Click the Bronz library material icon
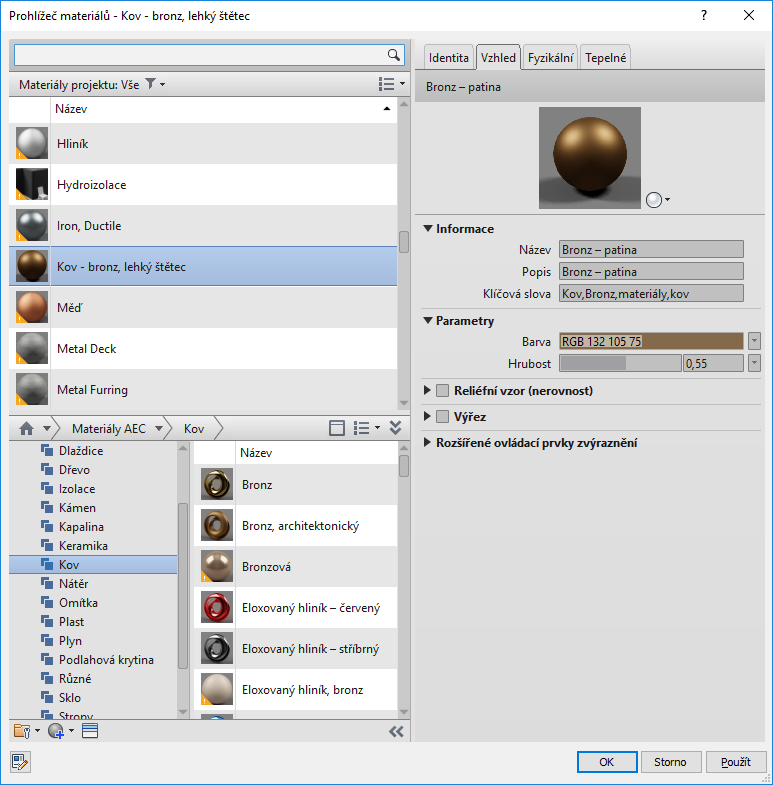Viewport: 773px width, 785px height. click(x=217, y=485)
